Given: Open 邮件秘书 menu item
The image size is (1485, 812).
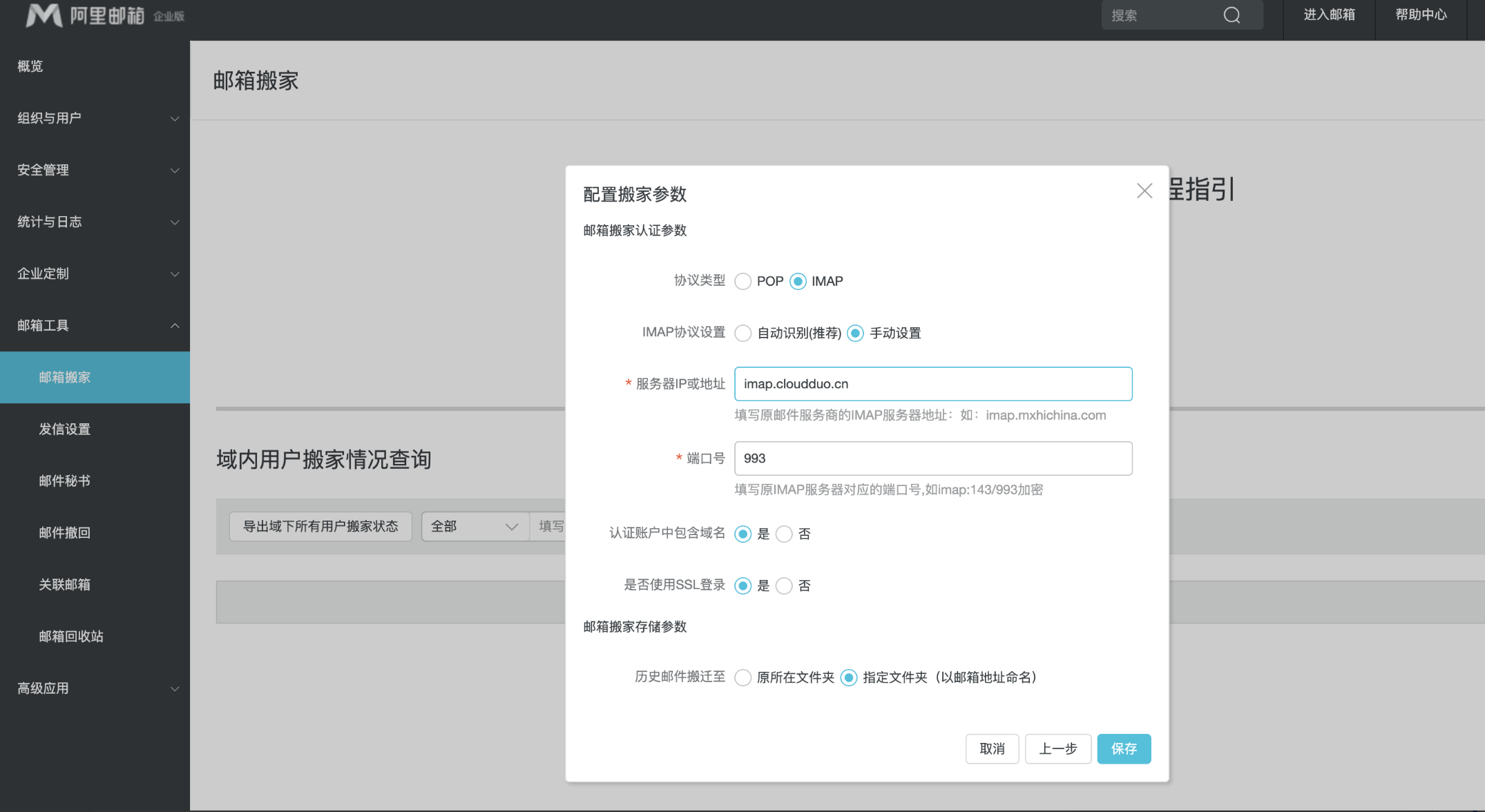Looking at the screenshot, I should point(95,481).
